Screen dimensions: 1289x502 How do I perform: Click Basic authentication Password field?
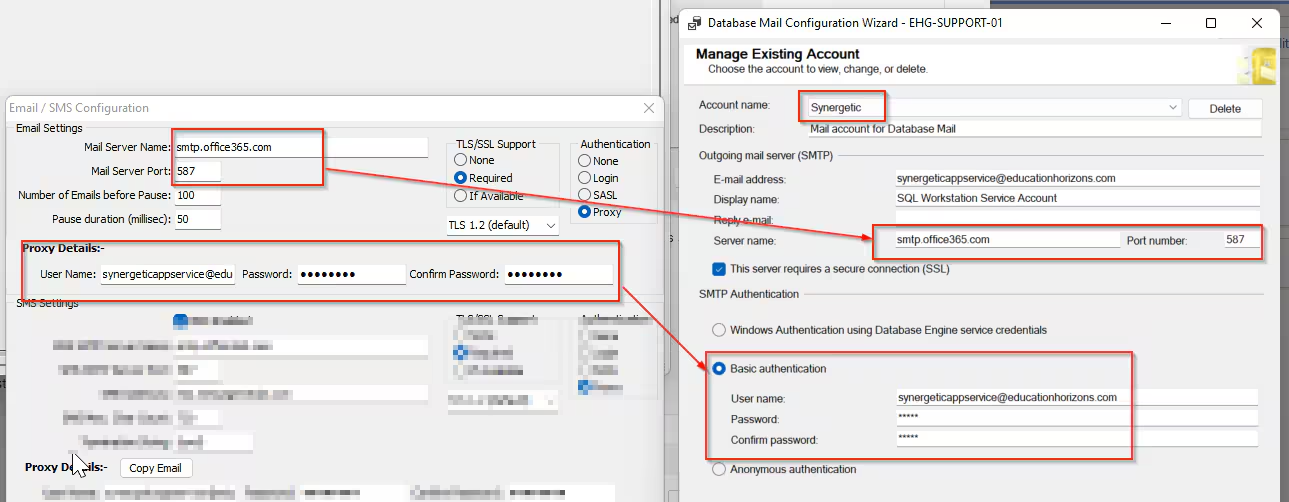tap(1077, 418)
